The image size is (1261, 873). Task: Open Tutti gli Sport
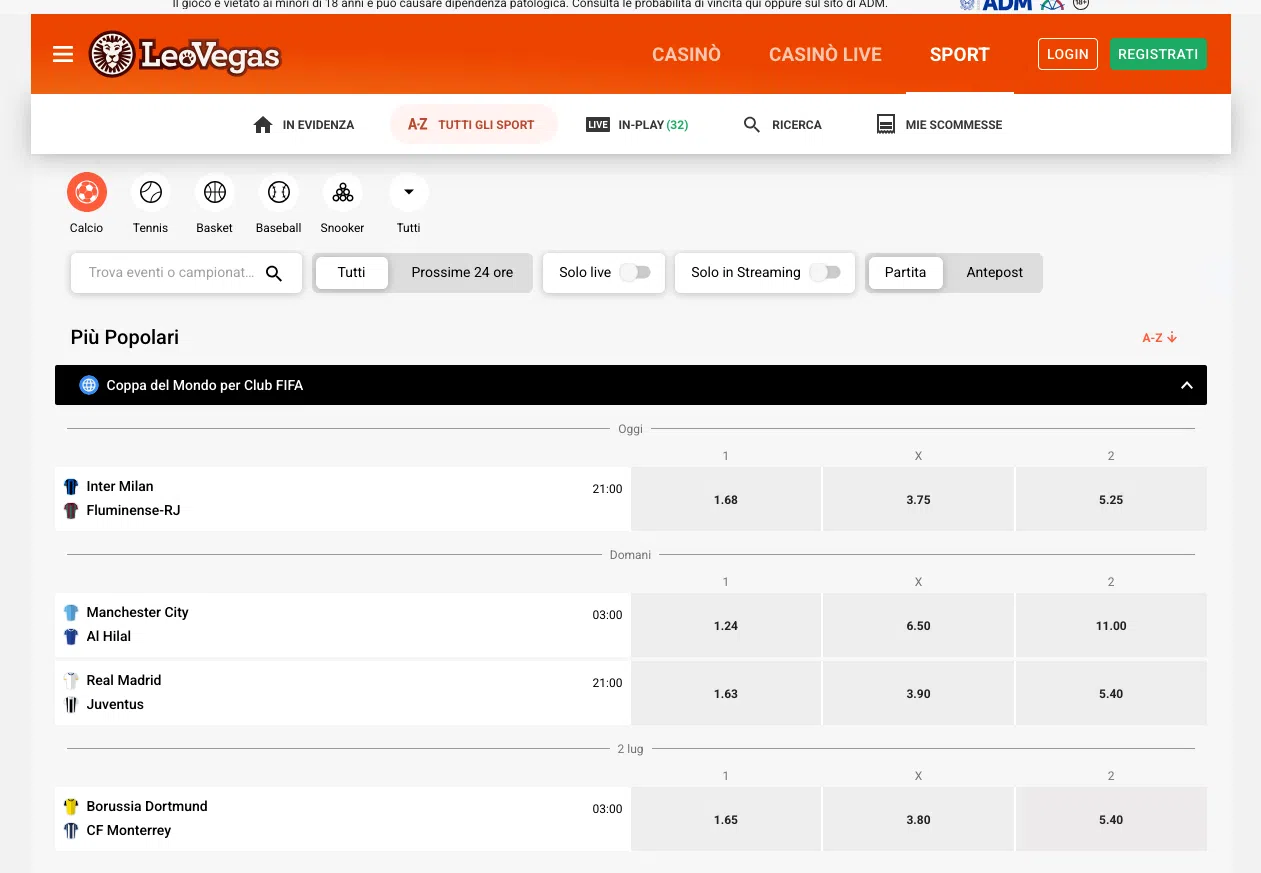click(x=472, y=125)
